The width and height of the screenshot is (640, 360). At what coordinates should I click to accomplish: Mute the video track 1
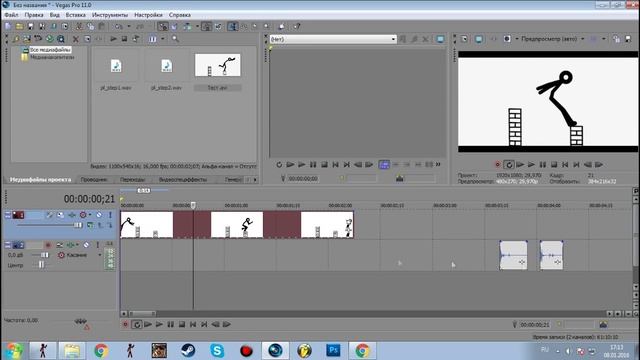click(x=99, y=215)
